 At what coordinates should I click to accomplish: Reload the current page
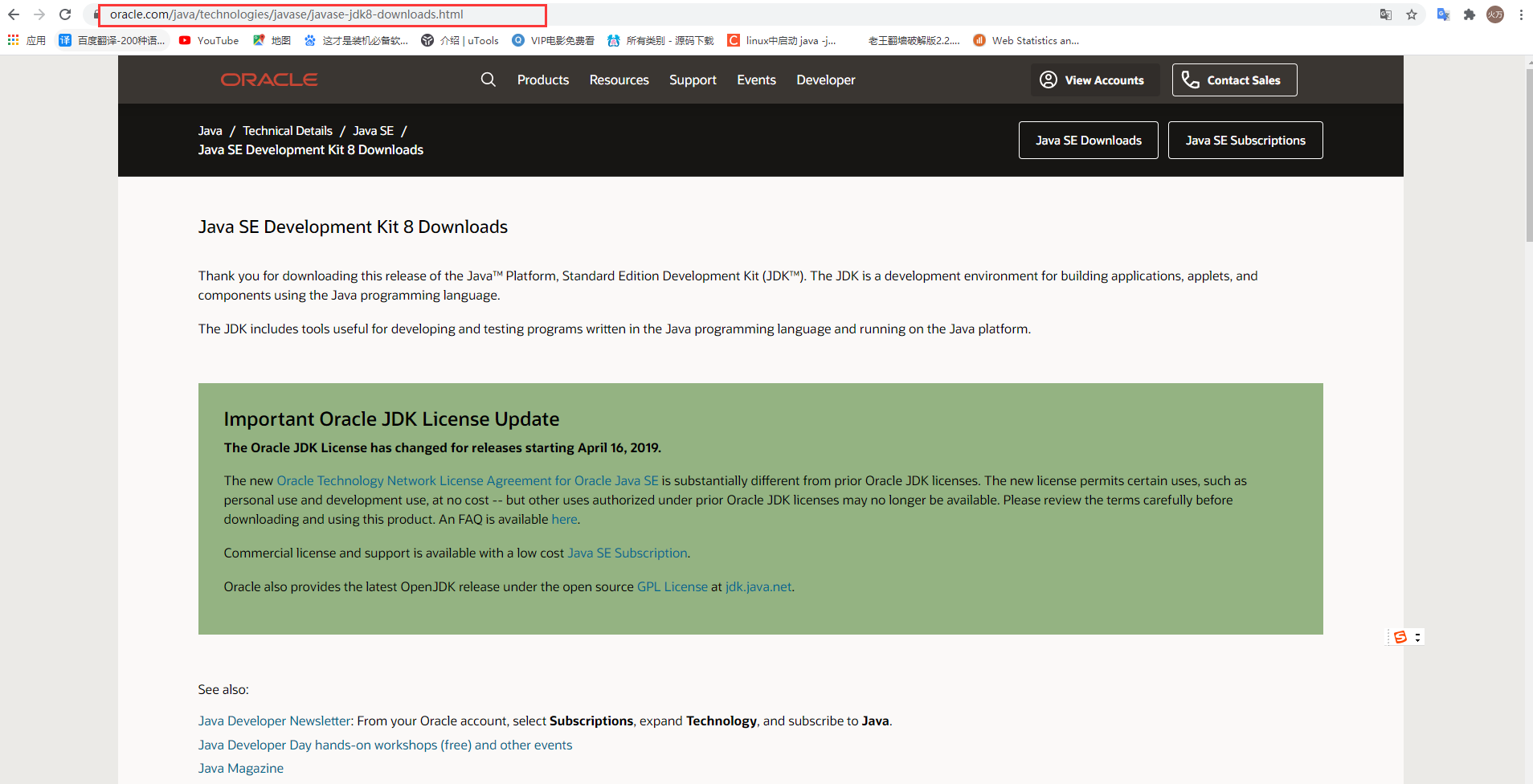pos(65,14)
